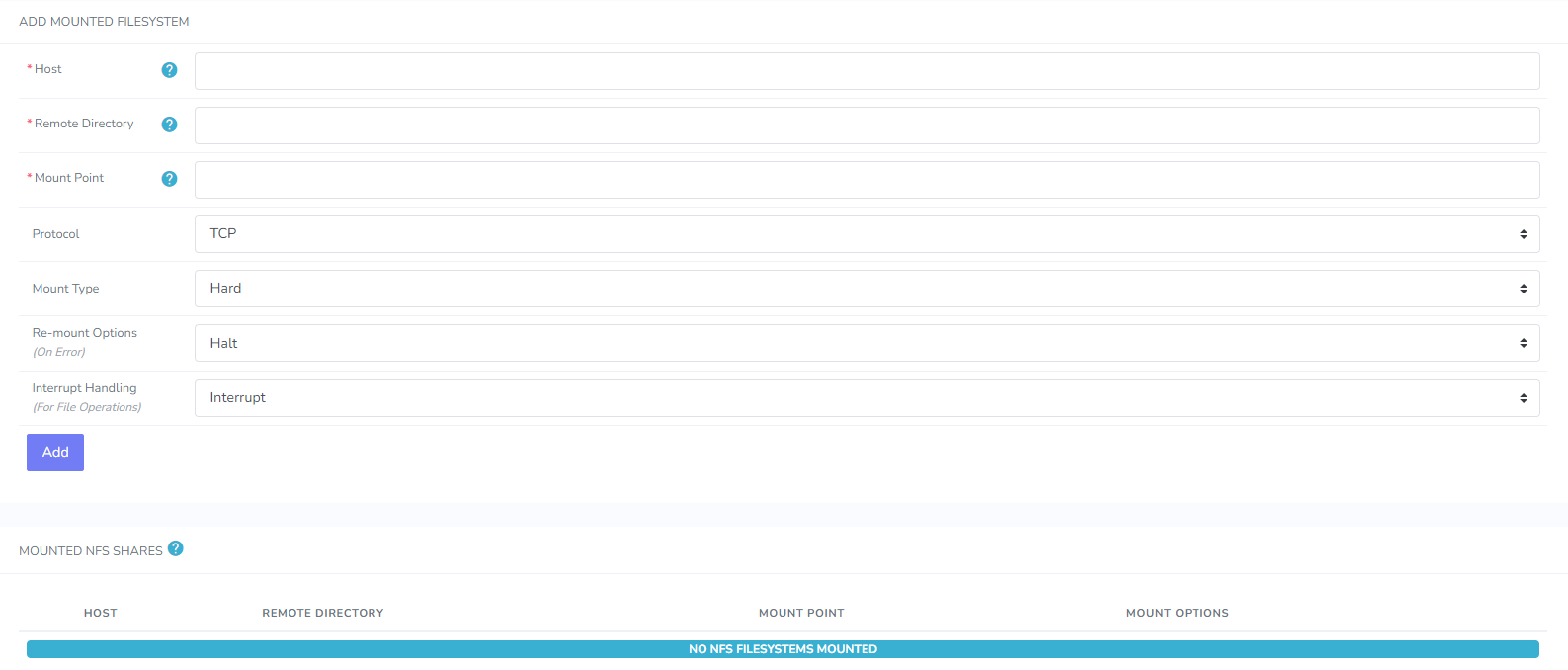
Task: Click the REMOTE DIRECTORY column header
Action: click(322, 613)
